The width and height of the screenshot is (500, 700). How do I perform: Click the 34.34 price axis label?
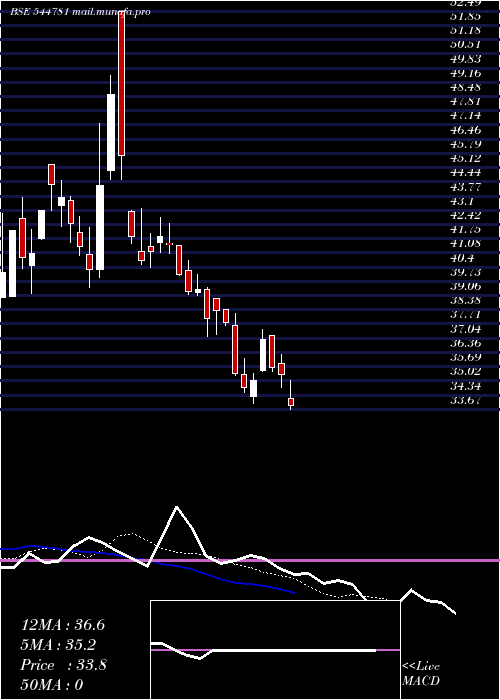click(x=466, y=386)
